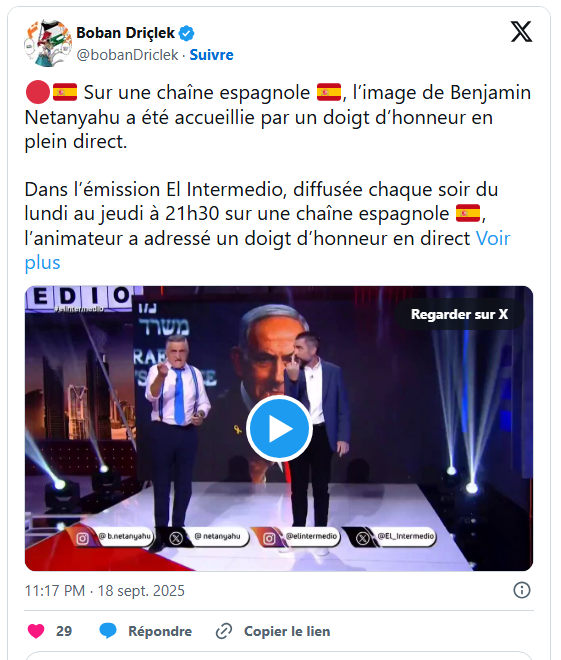The image size is (561, 660).
Task: Click the 29 likes count
Action: coord(64,631)
